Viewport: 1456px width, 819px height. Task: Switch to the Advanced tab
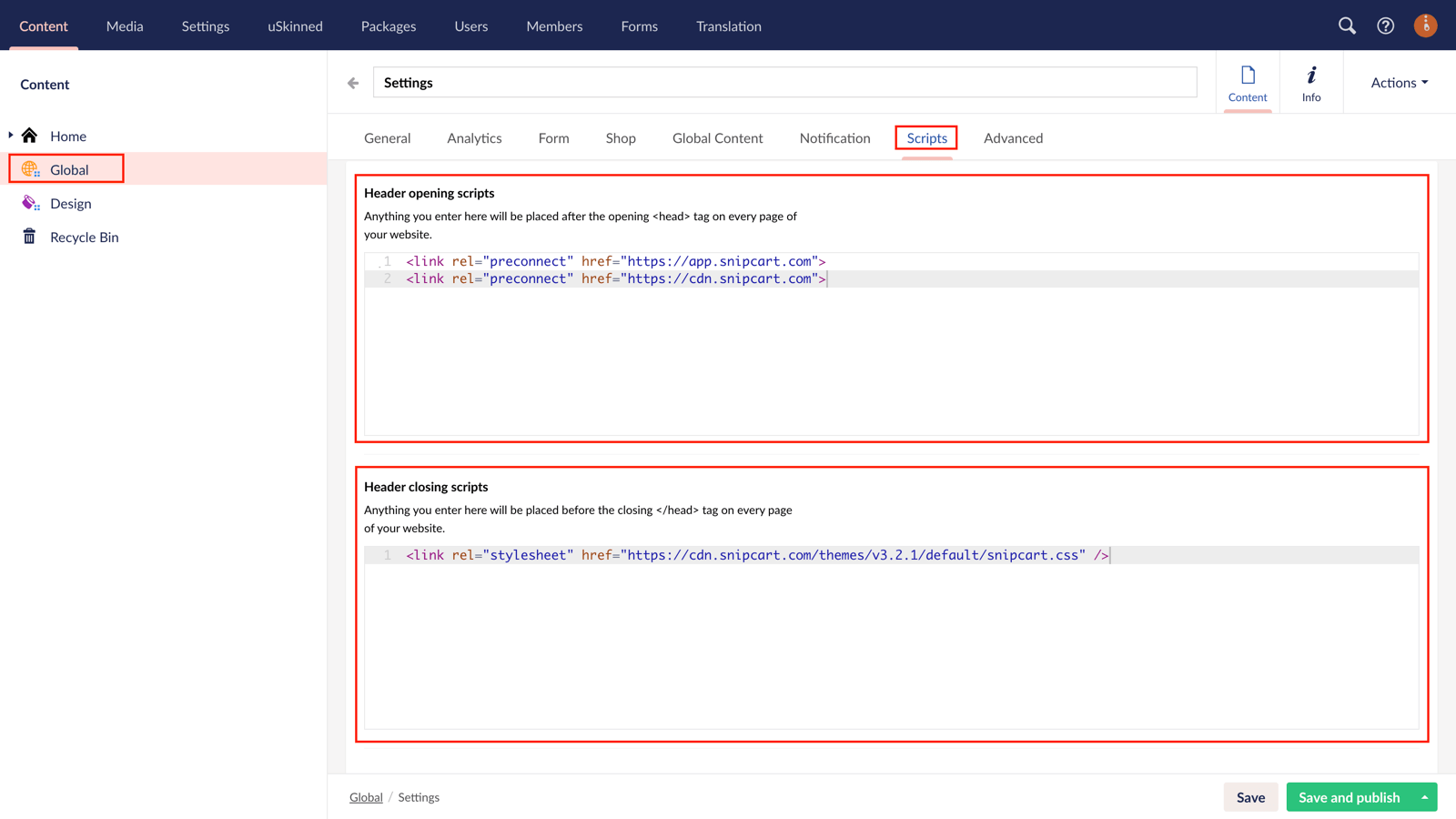[x=1013, y=137]
